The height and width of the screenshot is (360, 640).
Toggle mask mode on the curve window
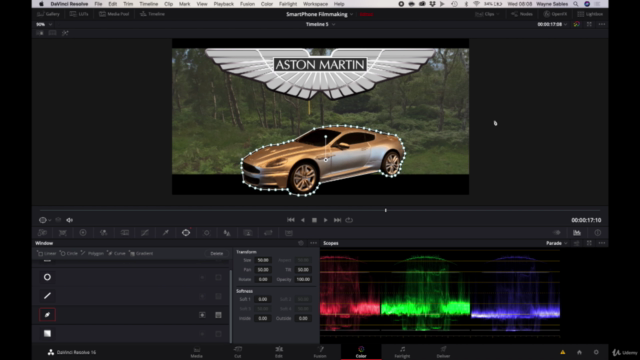coord(218,315)
